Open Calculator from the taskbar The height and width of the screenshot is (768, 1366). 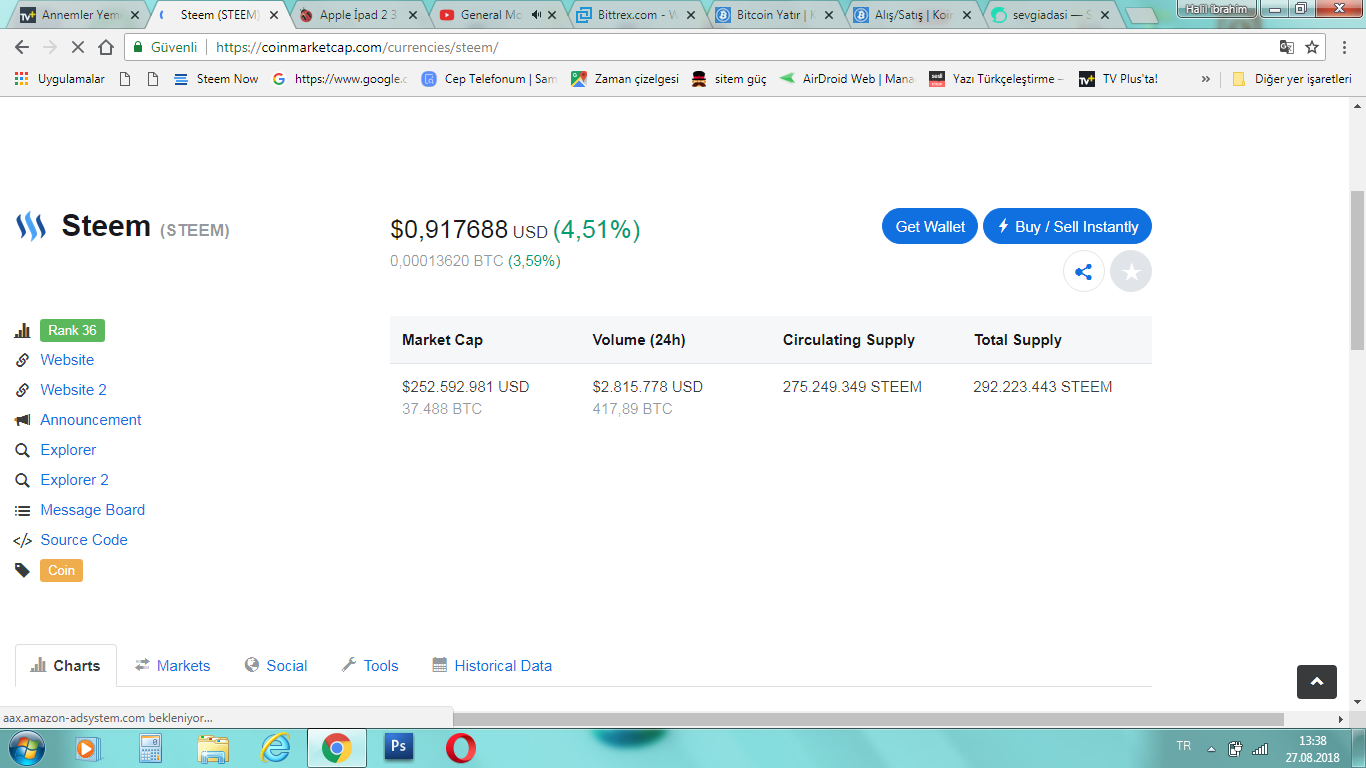coord(150,748)
